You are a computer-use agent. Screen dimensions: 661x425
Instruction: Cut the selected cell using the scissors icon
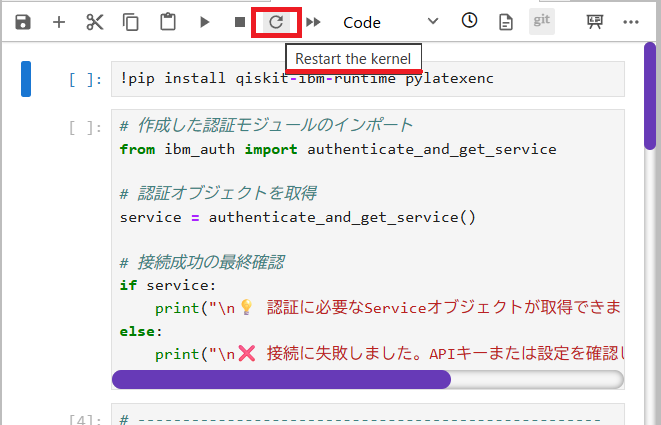pyautogui.click(x=95, y=21)
